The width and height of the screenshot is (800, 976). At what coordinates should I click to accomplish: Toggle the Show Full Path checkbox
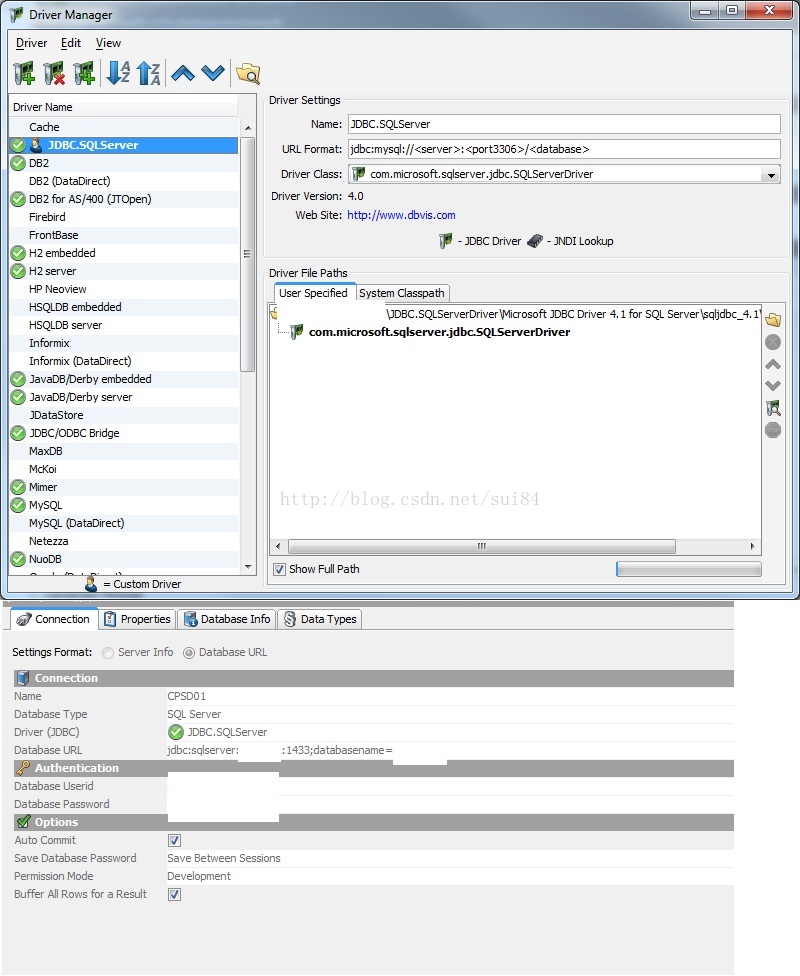tap(280, 569)
